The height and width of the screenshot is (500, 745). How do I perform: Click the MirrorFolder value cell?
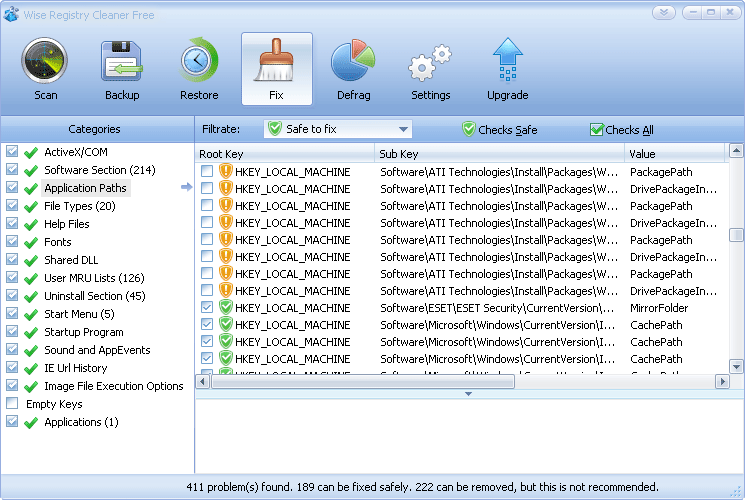659,308
